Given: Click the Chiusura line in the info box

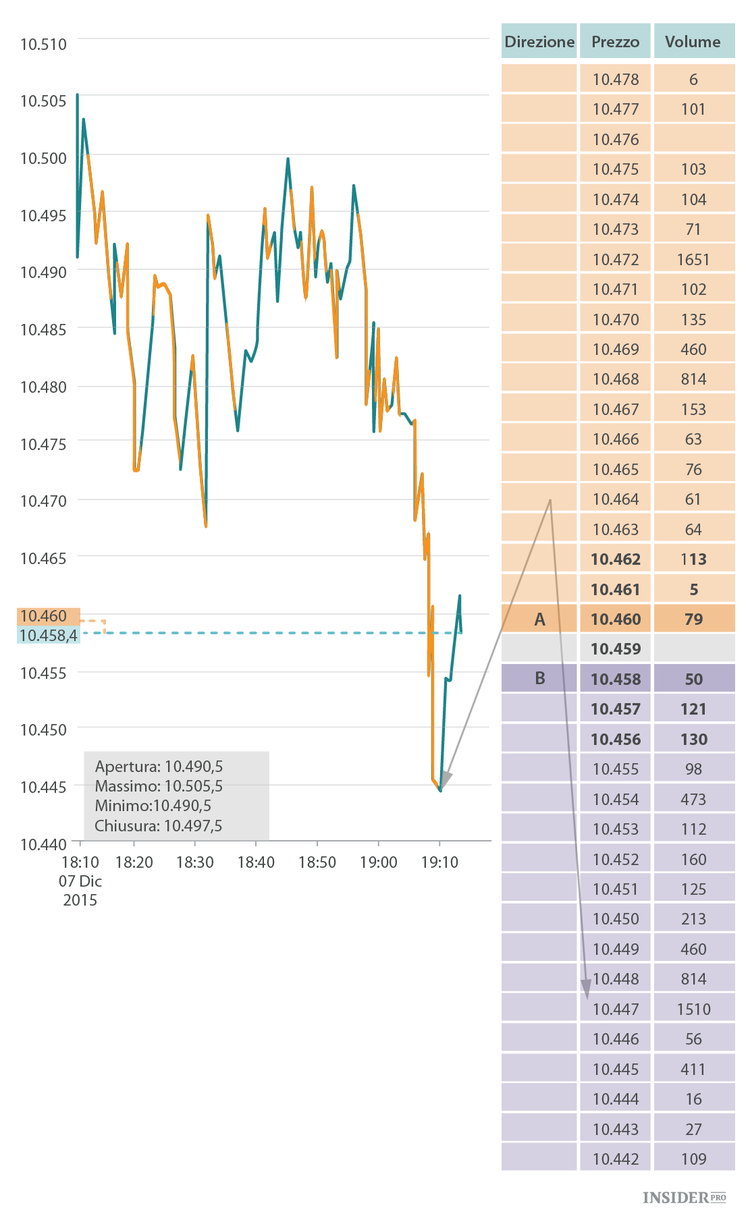Looking at the screenshot, I should (158, 825).
